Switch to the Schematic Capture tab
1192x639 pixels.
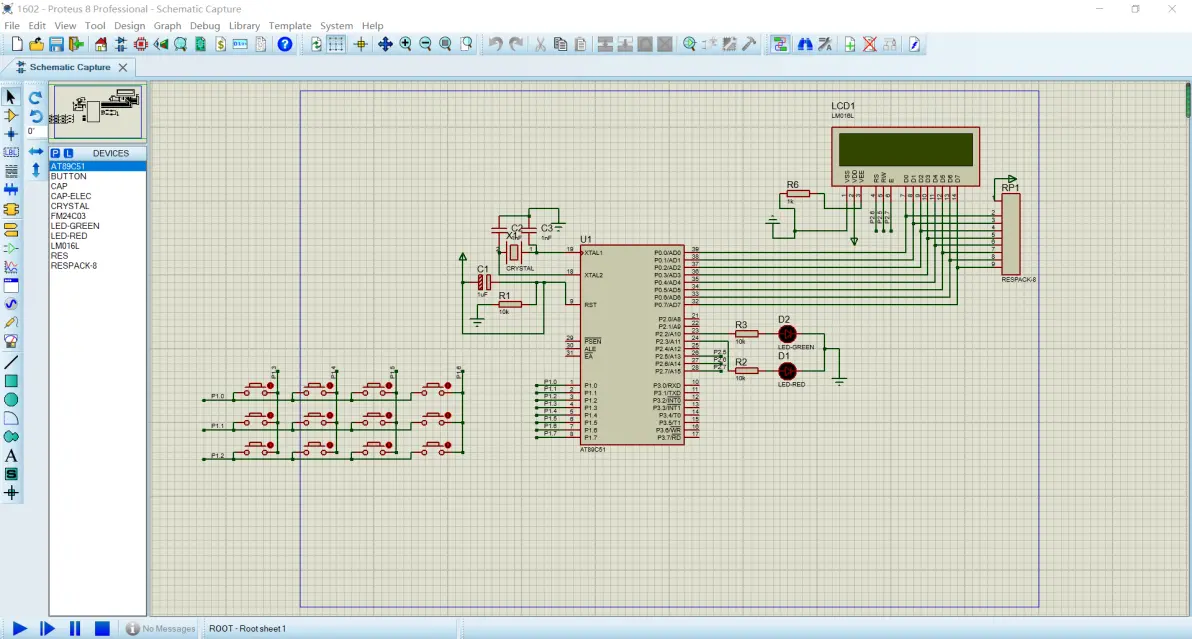point(70,68)
